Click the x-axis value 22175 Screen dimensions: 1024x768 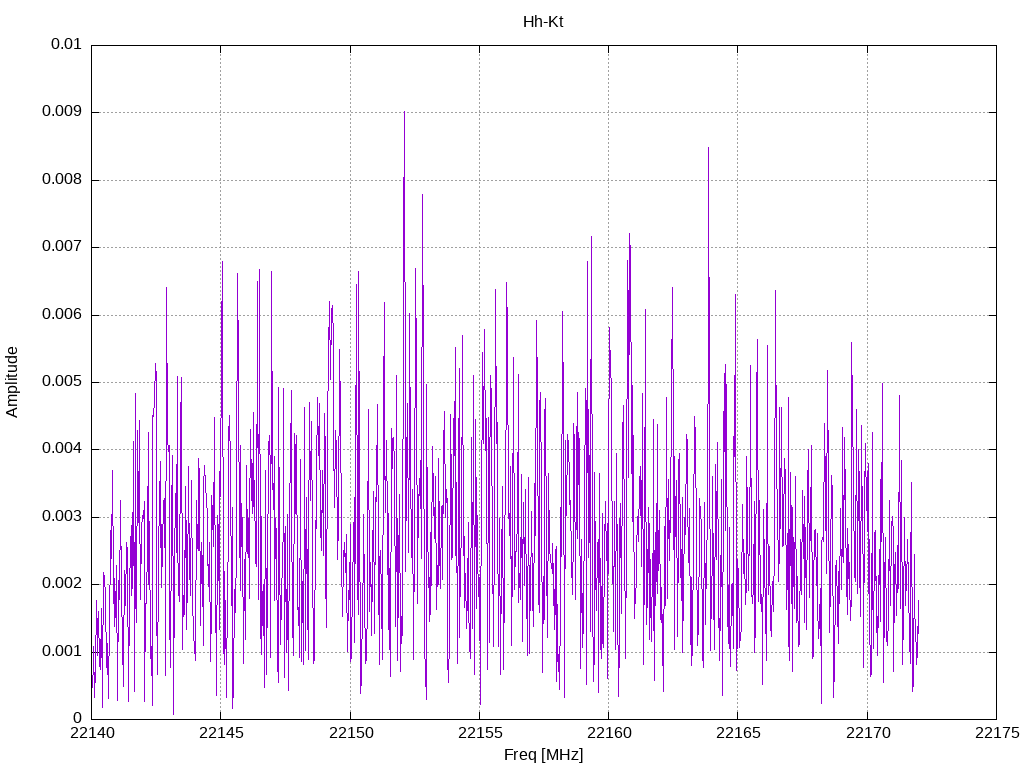click(997, 733)
